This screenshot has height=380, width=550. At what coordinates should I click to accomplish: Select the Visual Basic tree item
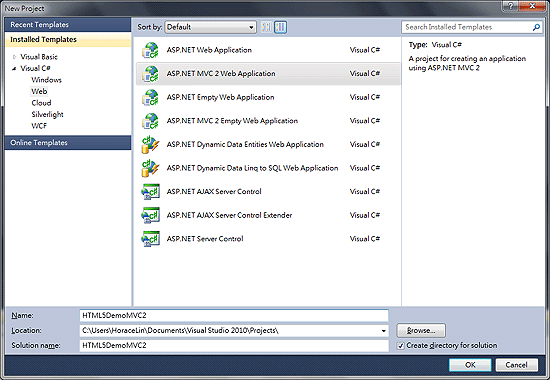pyautogui.click(x=39, y=57)
